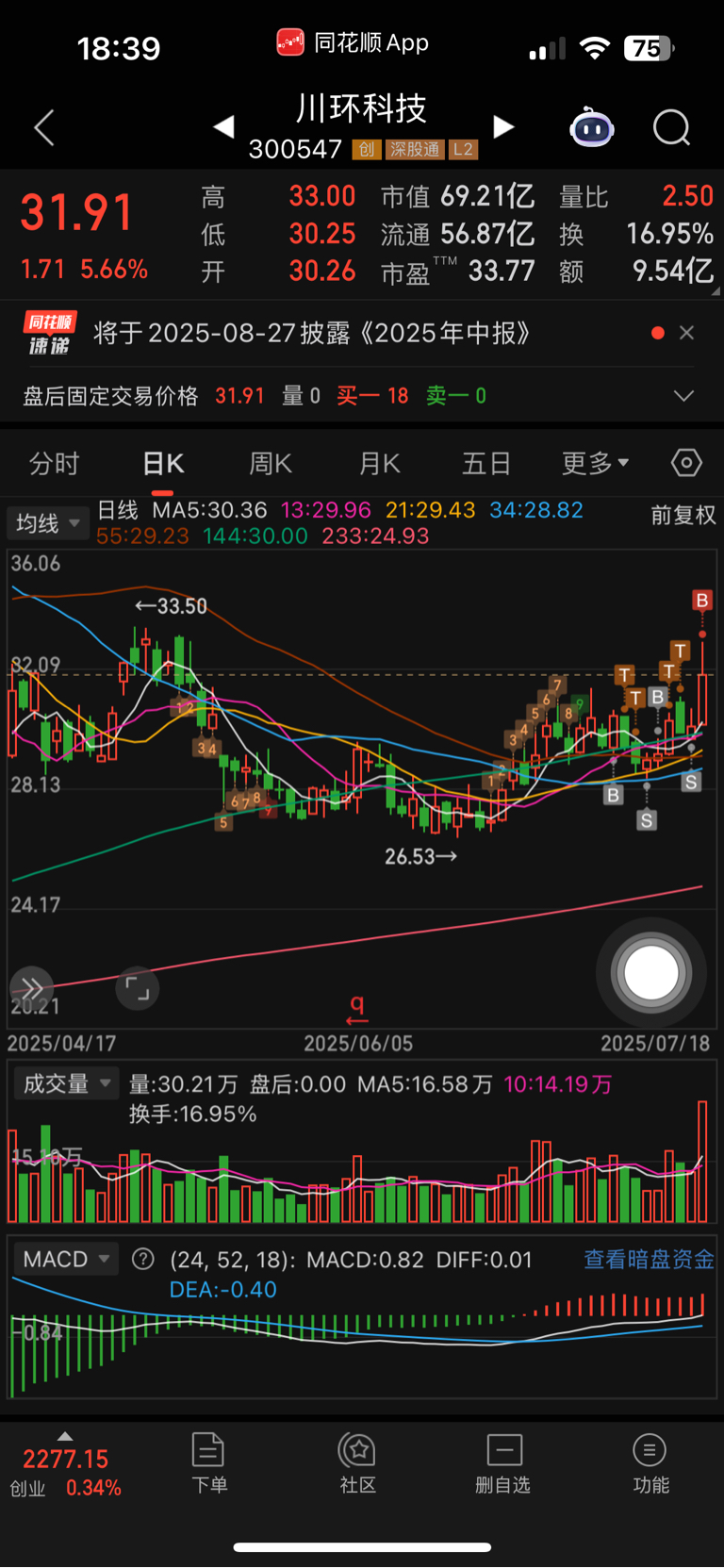The height and width of the screenshot is (1568, 724).
Task: Tap the 233:24.93 moving average legend
Action: coord(375,536)
